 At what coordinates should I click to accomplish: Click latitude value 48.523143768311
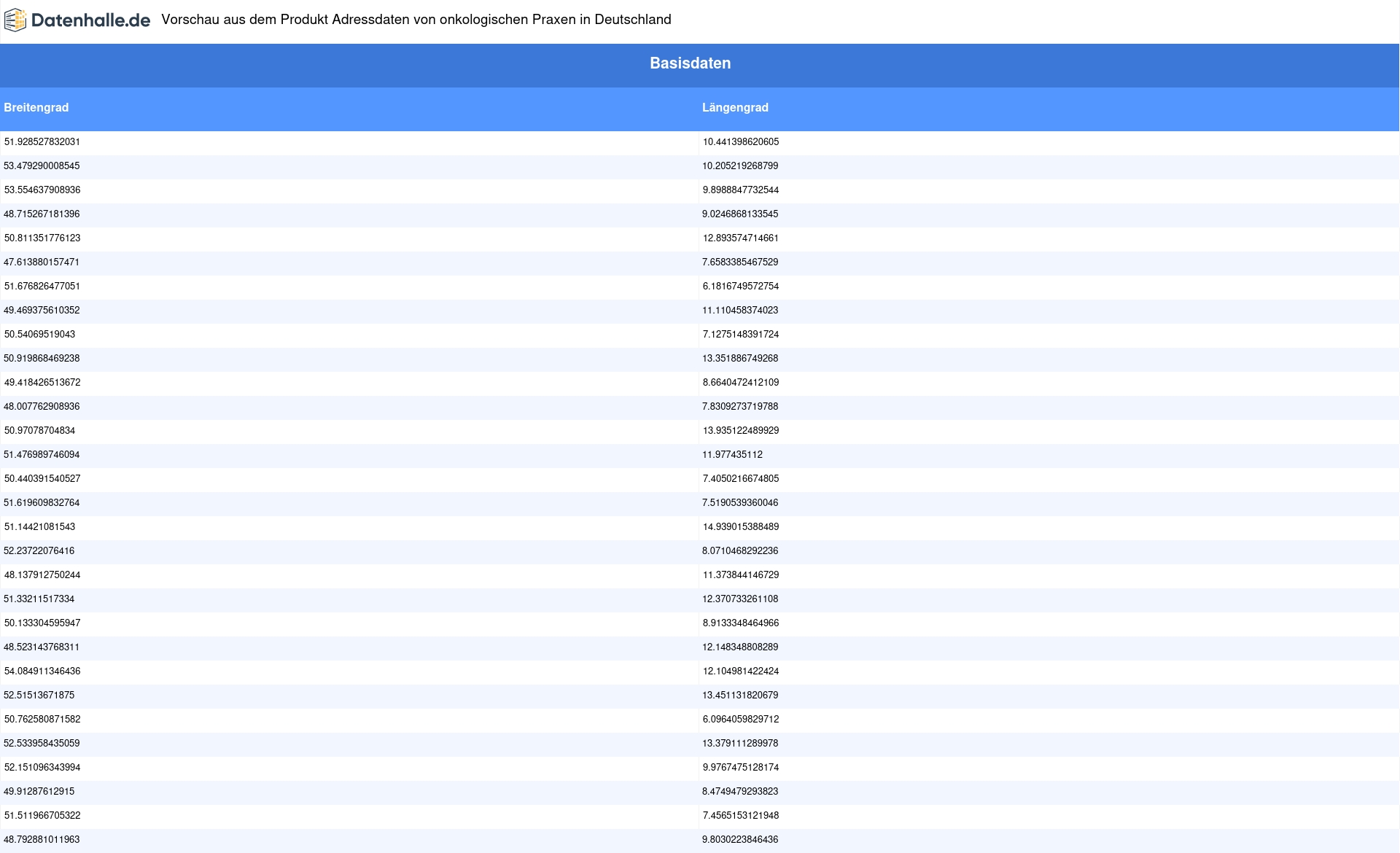(x=42, y=647)
